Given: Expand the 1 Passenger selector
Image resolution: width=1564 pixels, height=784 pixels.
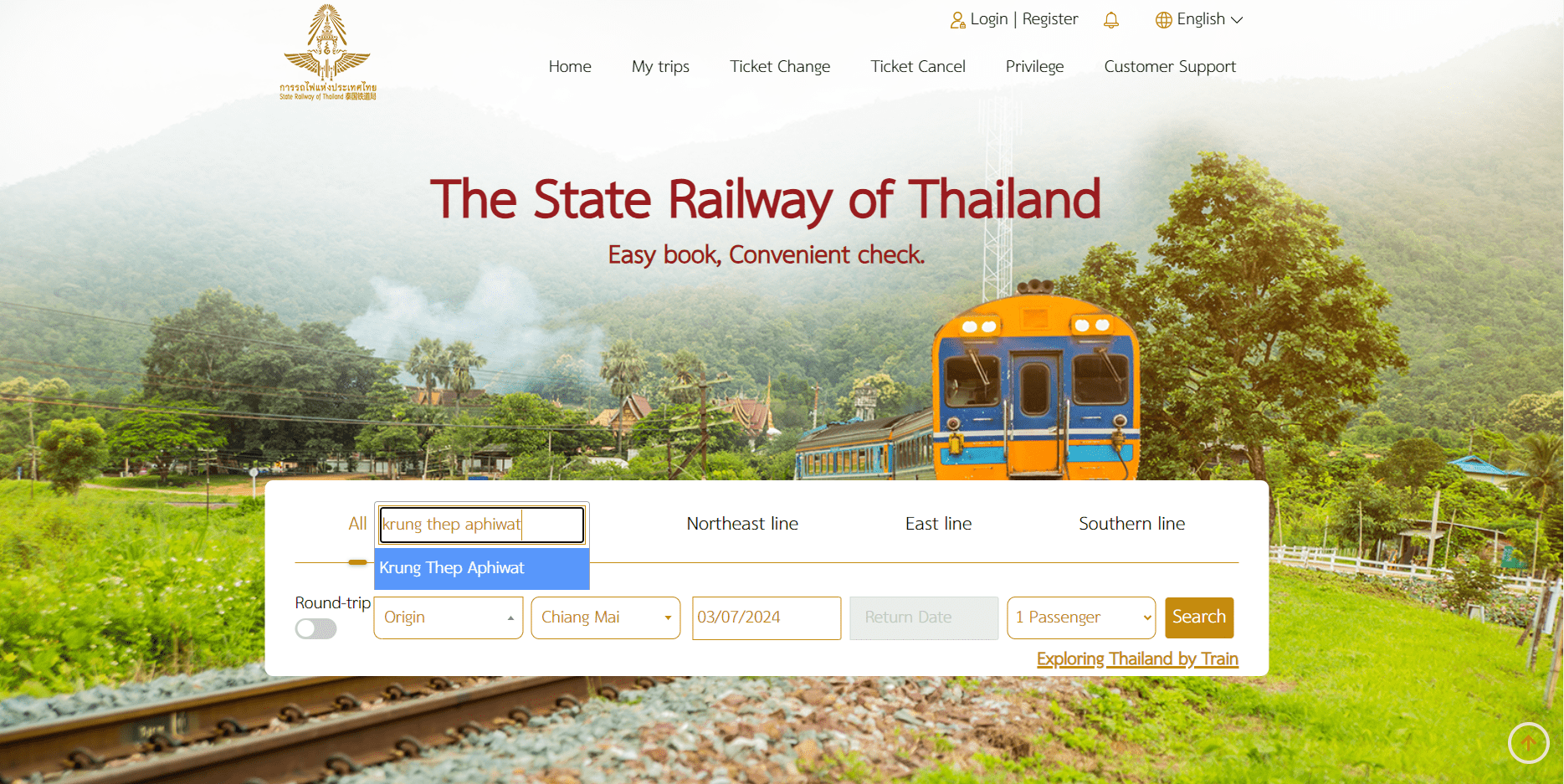Looking at the screenshot, I should 1081,617.
